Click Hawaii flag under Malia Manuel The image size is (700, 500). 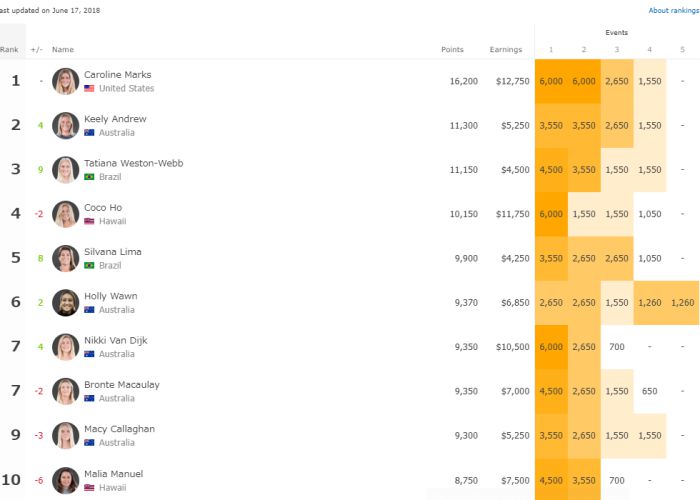click(89, 487)
